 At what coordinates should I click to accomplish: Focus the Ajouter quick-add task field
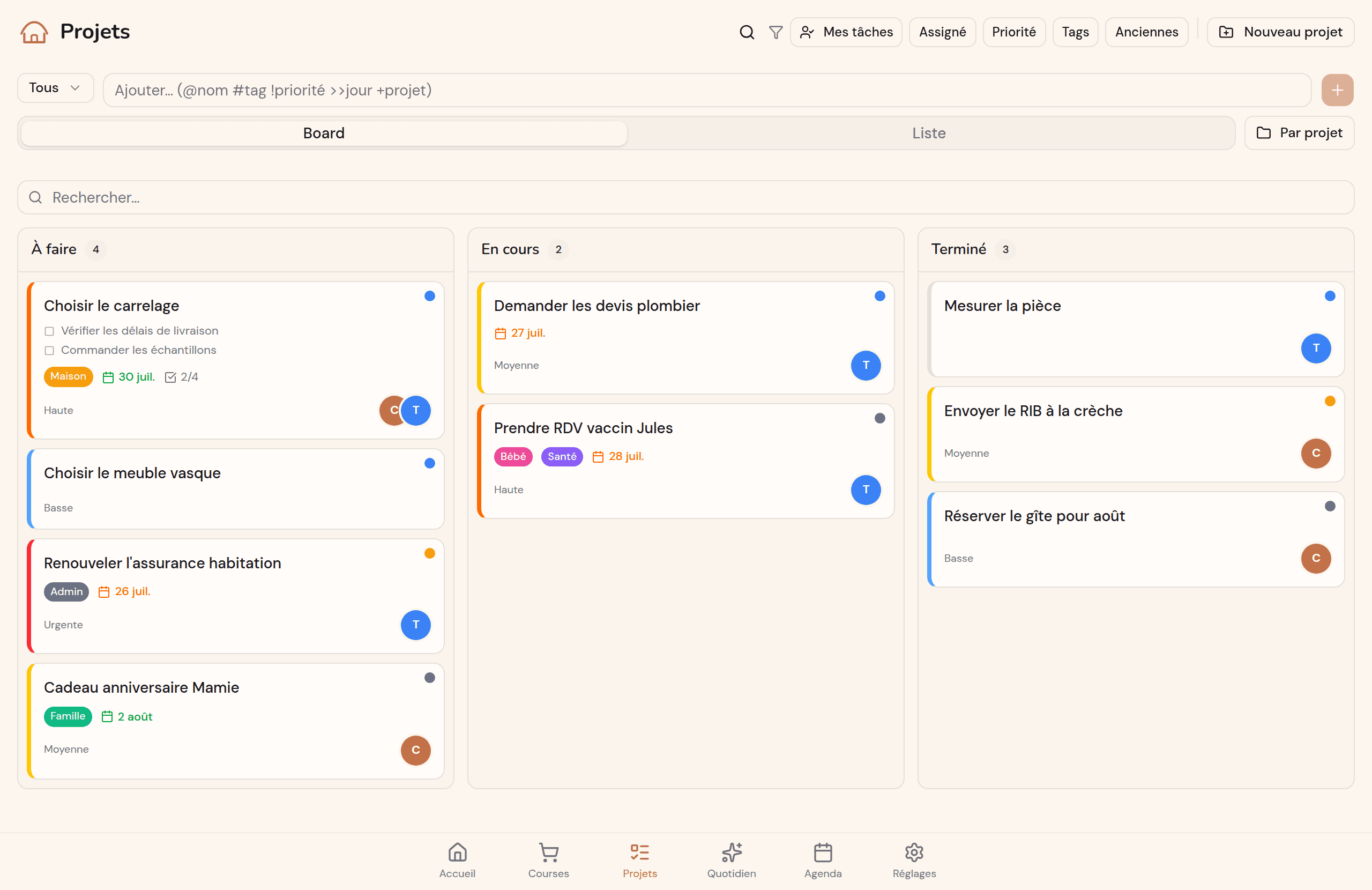707,90
